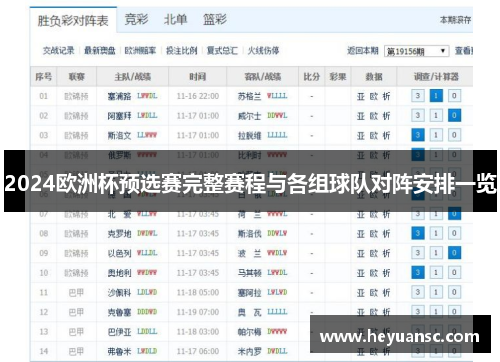Expand the 第19156期 issue dropdown
The image size is (500, 362).
click(416, 51)
